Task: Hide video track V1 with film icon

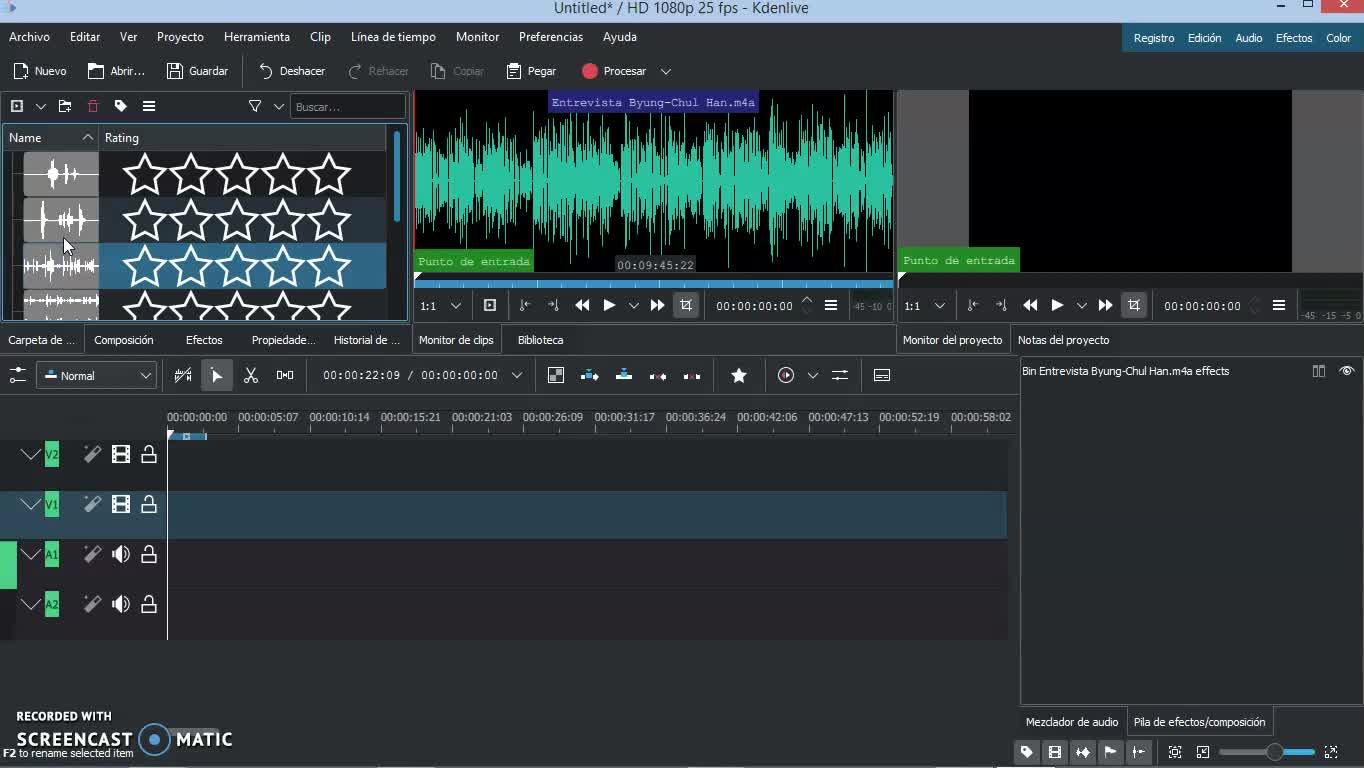Action: (121, 505)
